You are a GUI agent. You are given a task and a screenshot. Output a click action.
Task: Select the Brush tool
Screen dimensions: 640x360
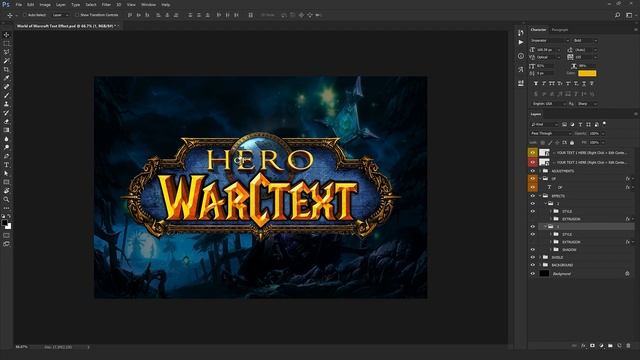(x=7, y=95)
